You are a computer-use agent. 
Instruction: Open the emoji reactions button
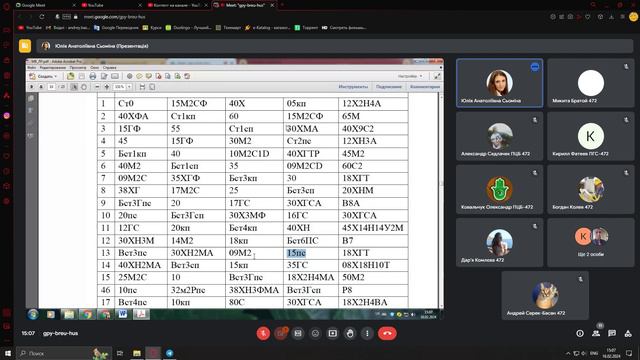click(x=315, y=333)
